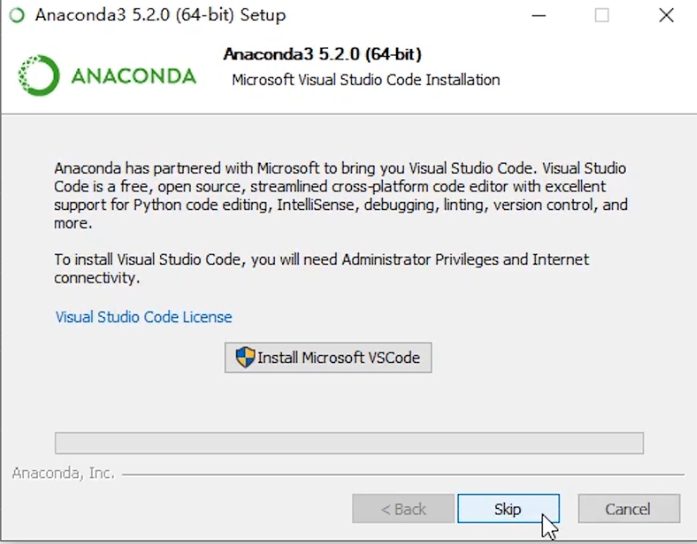
Task: Click the green Anaconda circle logo
Action: tap(39, 75)
